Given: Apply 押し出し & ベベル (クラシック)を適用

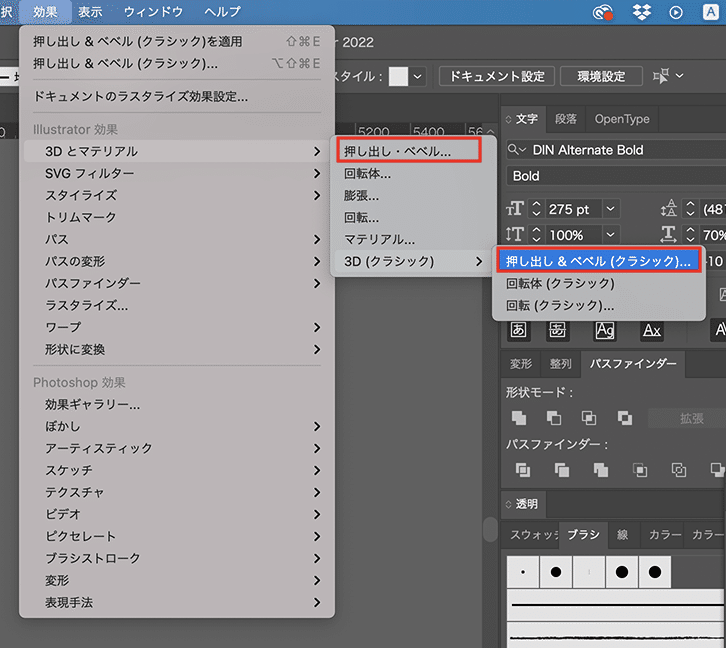Looking at the screenshot, I should (177, 42).
